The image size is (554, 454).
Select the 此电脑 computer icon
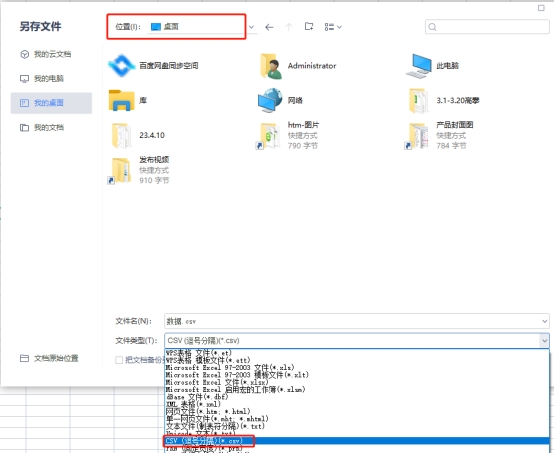click(x=419, y=66)
